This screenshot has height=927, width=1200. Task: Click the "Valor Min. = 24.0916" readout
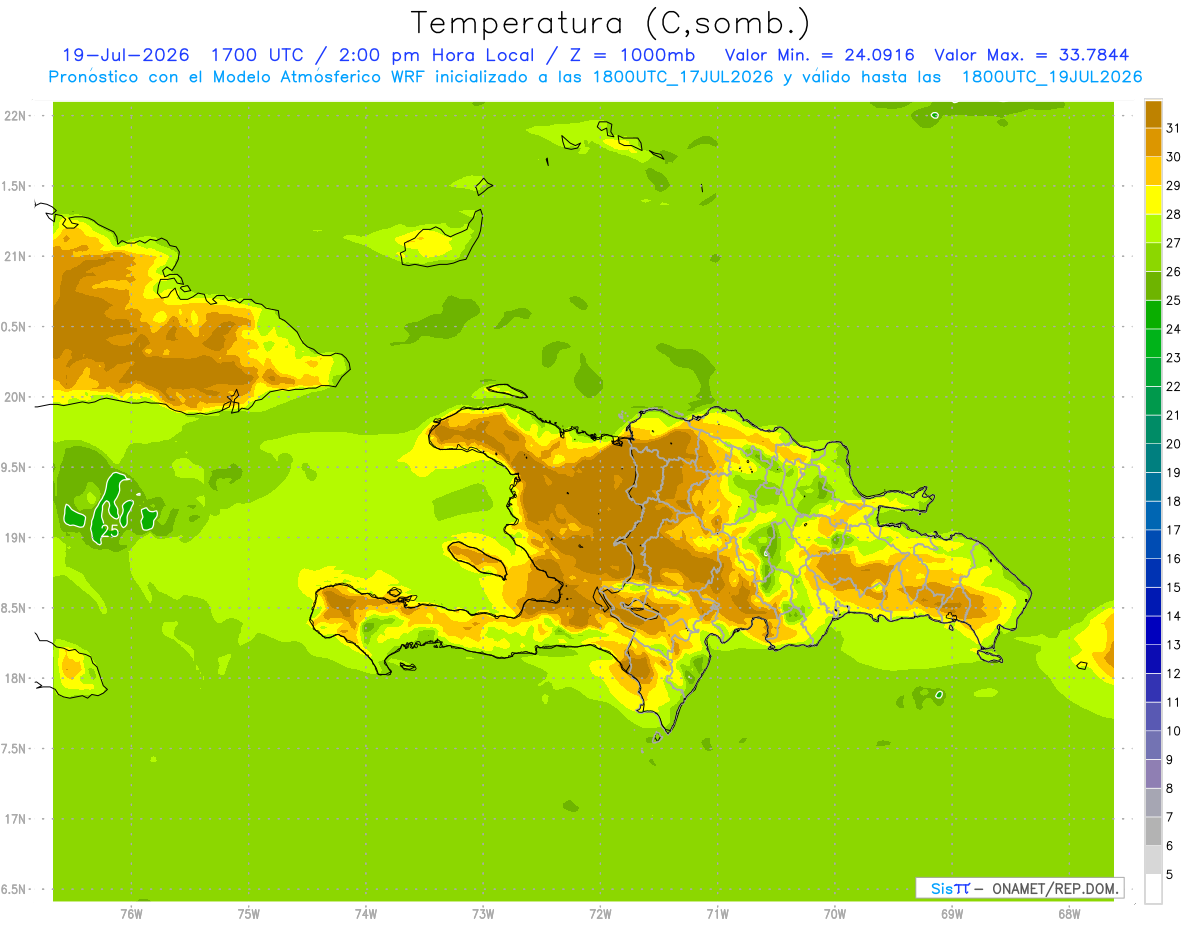[x=819, y=55]
